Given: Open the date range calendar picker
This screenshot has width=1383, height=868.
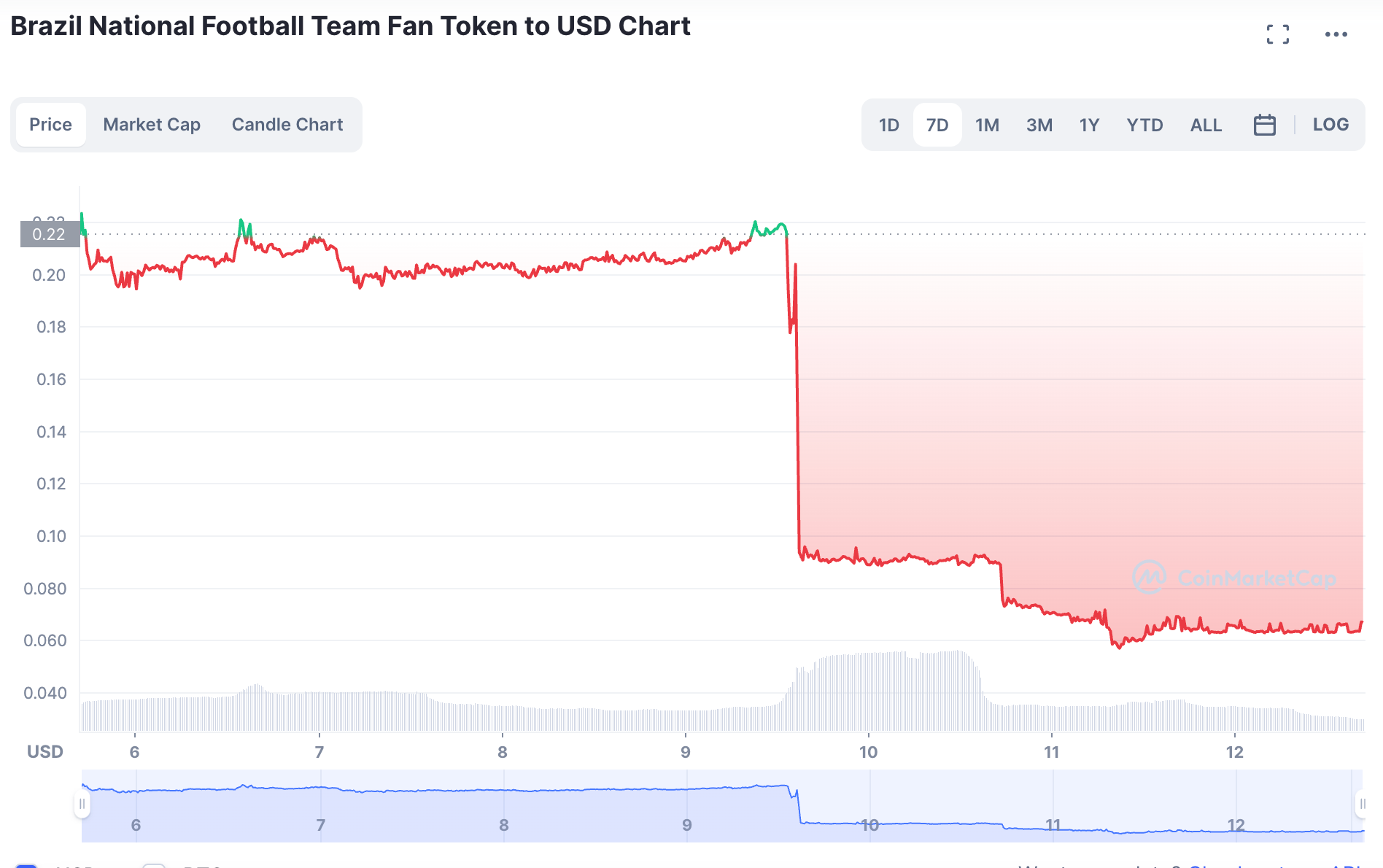Looking at the screenshot, I should (x=1266, y=124).
